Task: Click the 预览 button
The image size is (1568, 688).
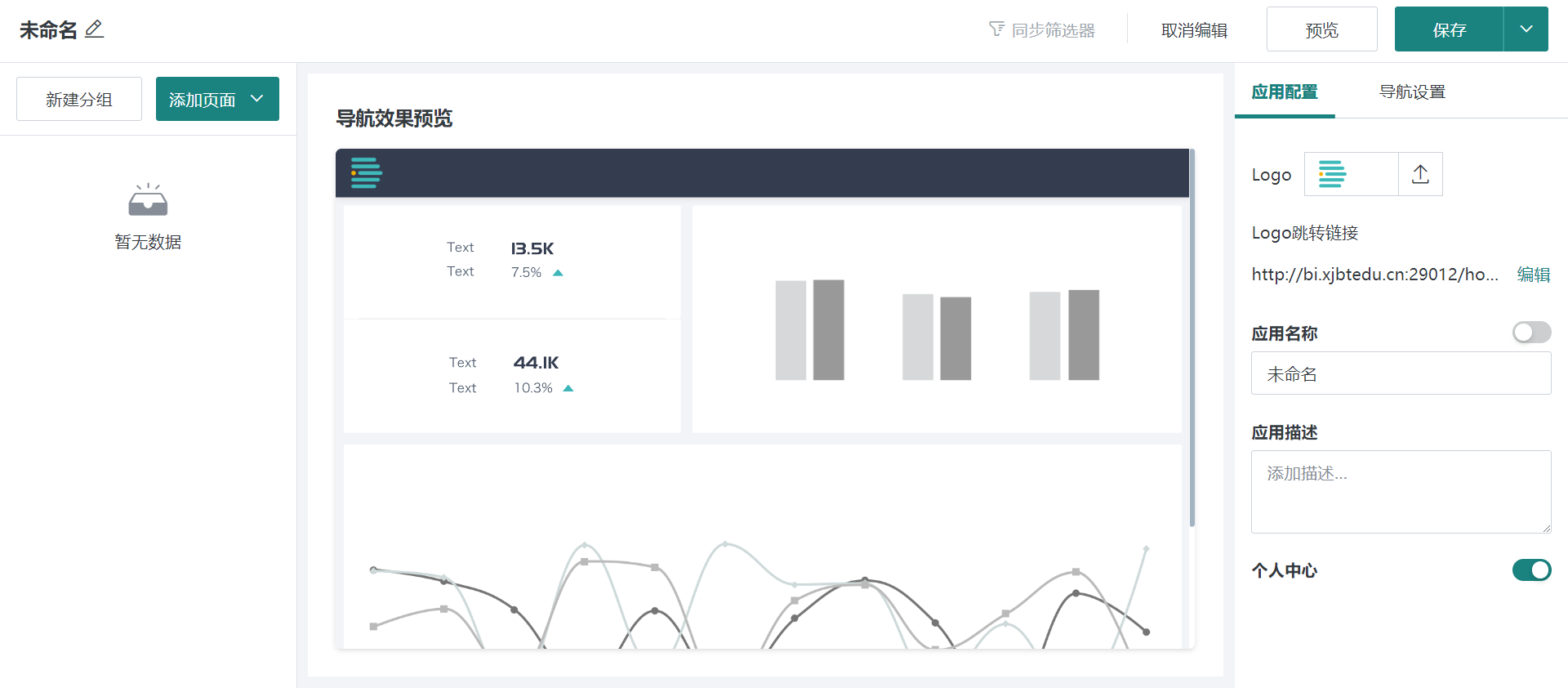Action: (1321, 29)
